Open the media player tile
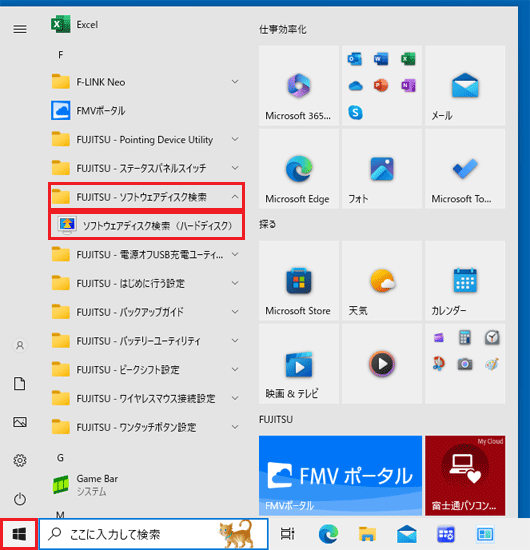Viewport: 530px width, 550px height. [382, 364]
